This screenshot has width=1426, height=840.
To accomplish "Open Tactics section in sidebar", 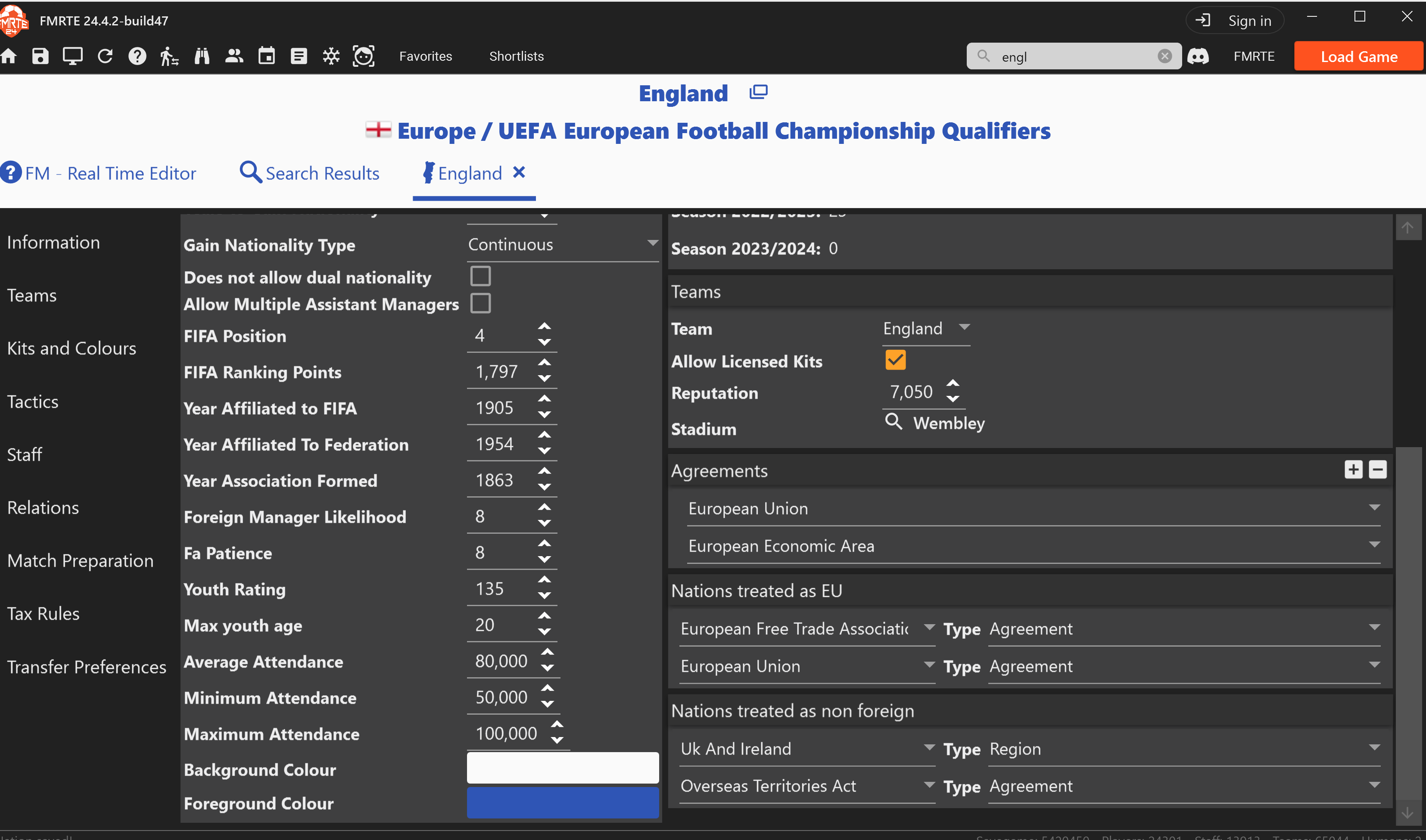I will click(x=32, y=401).
